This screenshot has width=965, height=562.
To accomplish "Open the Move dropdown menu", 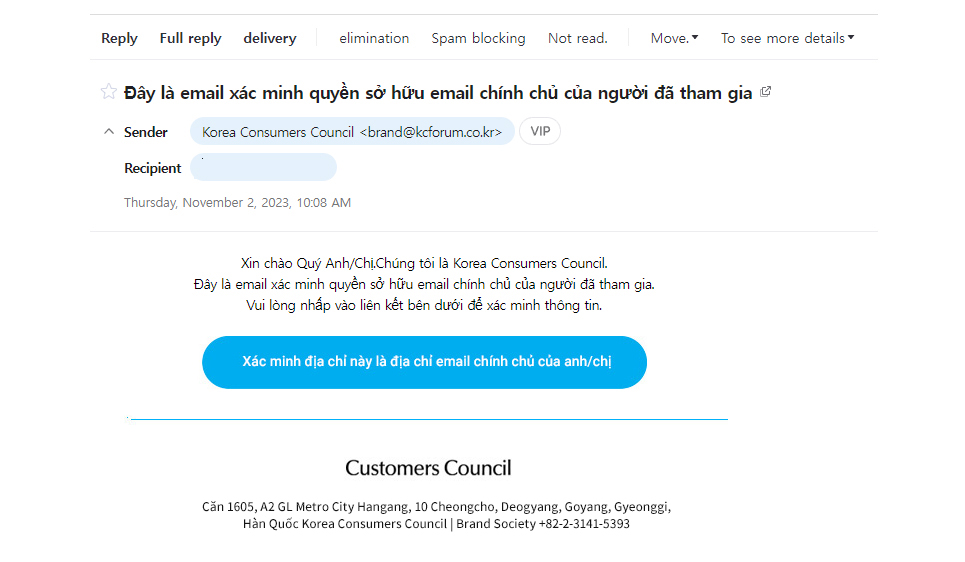I will [x=674, y=38].
